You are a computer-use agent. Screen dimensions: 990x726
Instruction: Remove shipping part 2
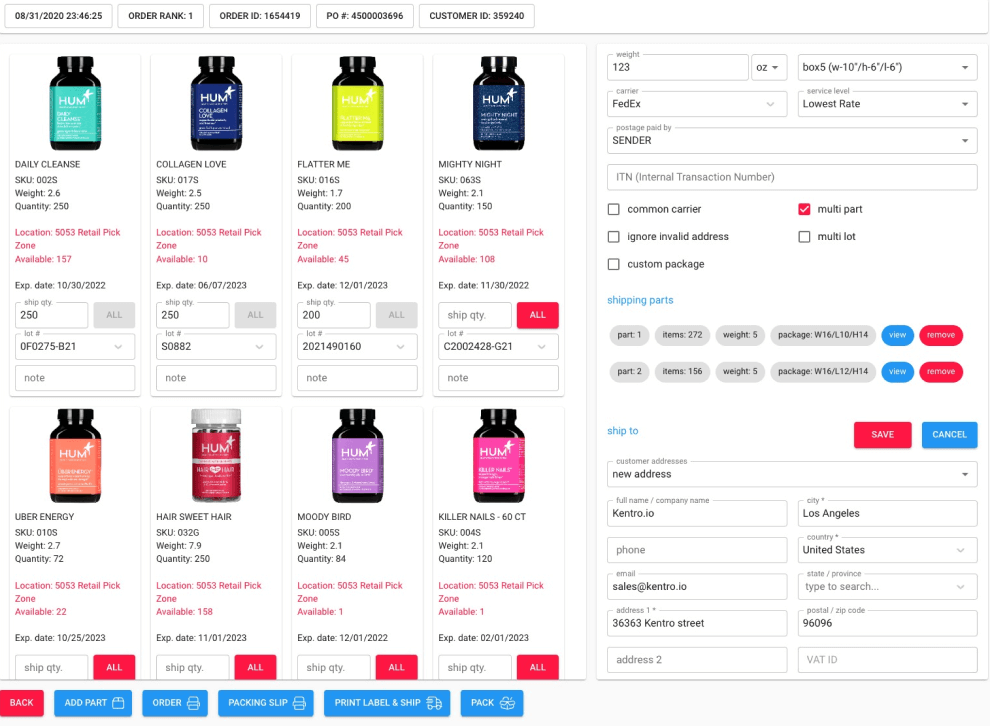click(941, 372)
